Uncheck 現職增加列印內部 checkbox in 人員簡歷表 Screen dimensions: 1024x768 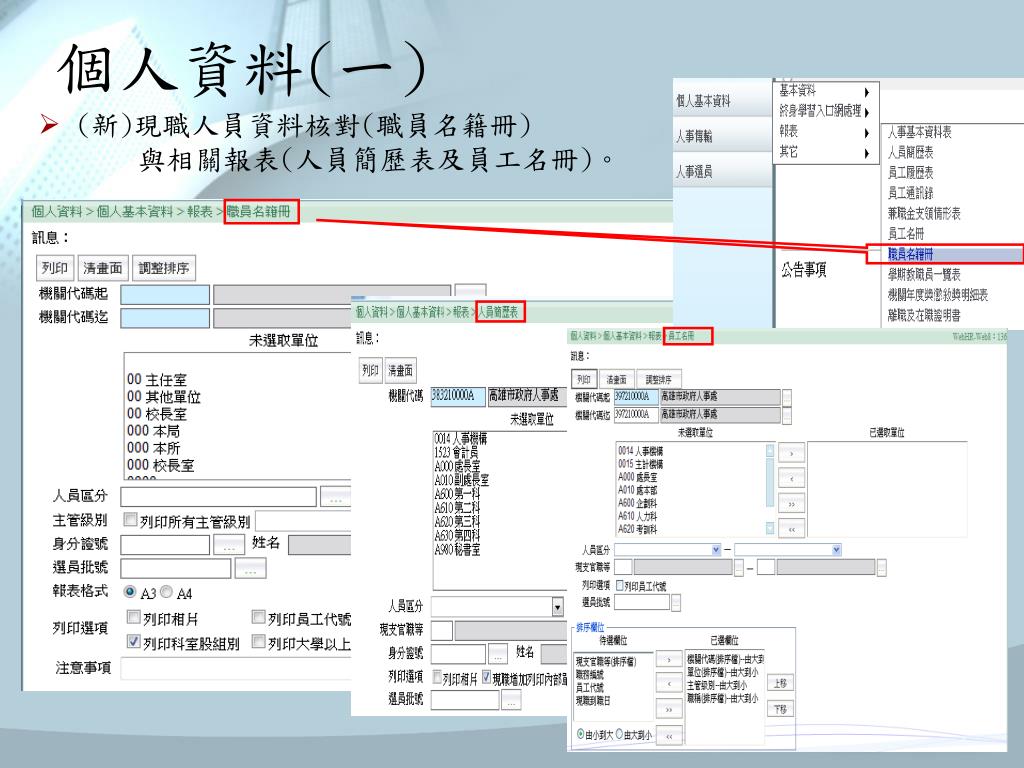point(487,678)
